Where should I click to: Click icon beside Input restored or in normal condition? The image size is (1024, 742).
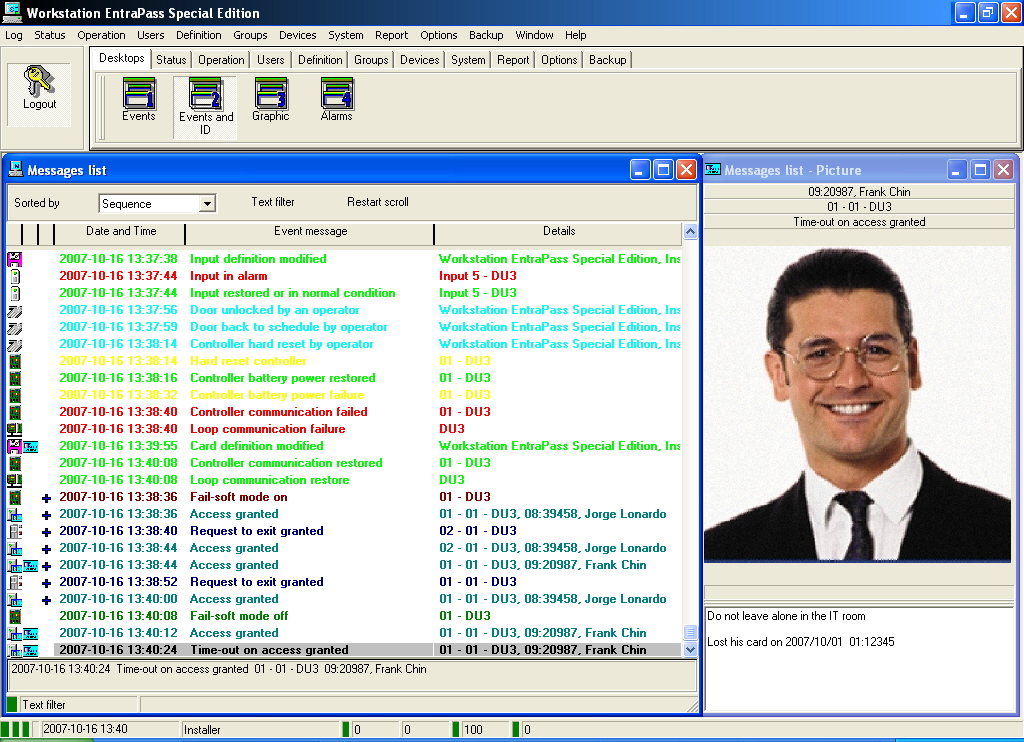[14, 293]
